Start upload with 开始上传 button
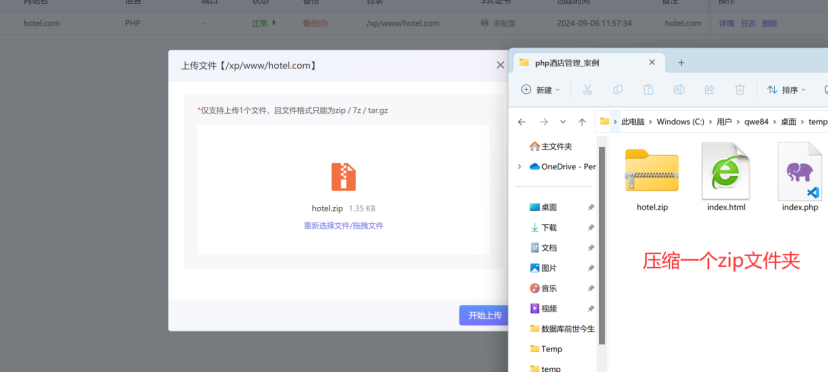 point(484,315)
